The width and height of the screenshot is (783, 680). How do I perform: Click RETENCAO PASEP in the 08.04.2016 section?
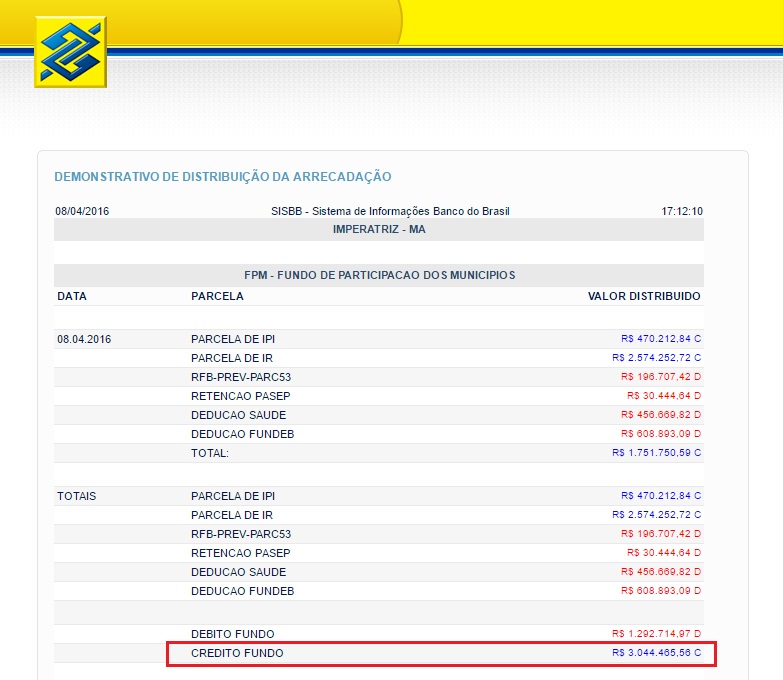(x=240, y=396)
